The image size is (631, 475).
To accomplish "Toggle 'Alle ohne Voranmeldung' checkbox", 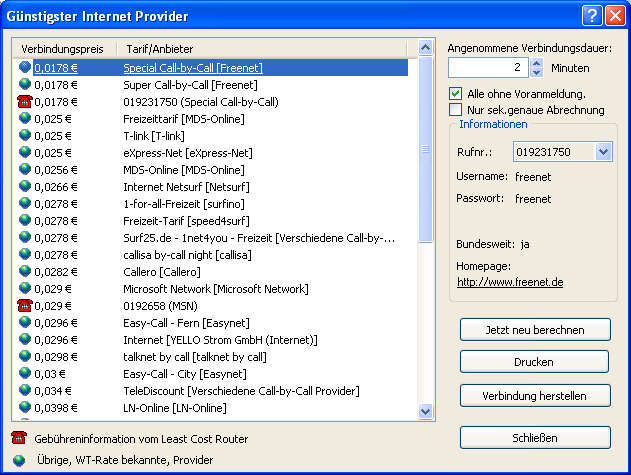I will (x=455, y=94).
